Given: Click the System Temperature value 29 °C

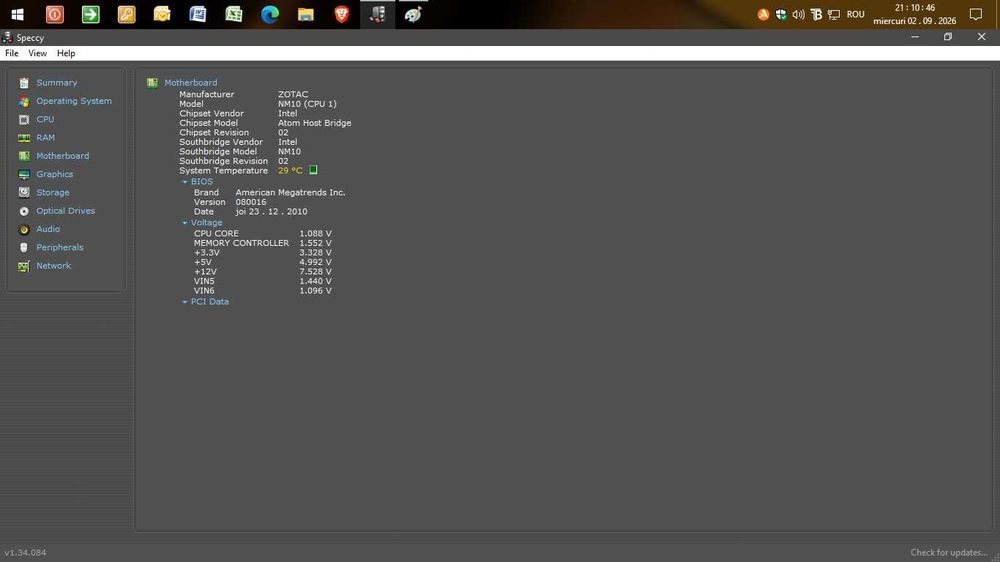Looking at the screenshot, I should [290, 171].
